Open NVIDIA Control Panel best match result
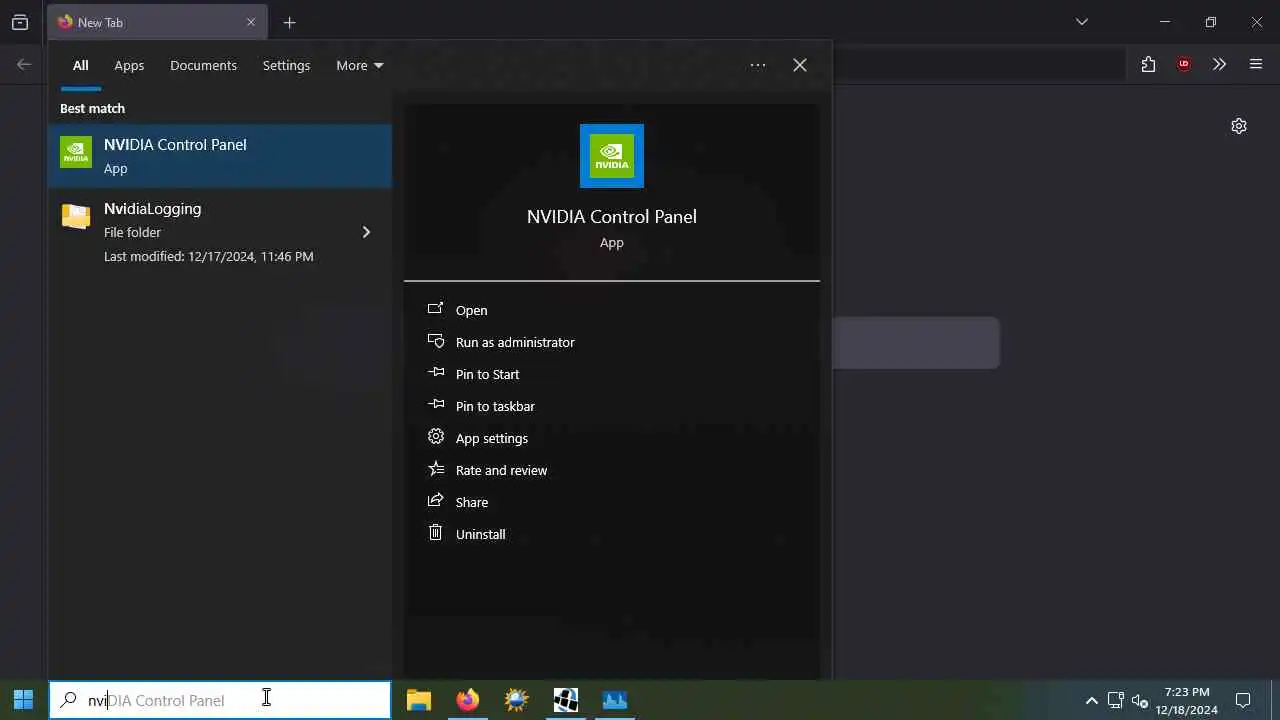This screenshot has width=1280, height=720. 220,156
